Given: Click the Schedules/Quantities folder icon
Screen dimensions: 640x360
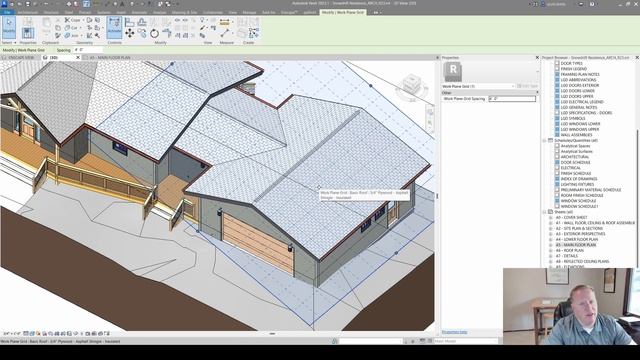Looking at the screenshot, I should click(x=550, y=140).
